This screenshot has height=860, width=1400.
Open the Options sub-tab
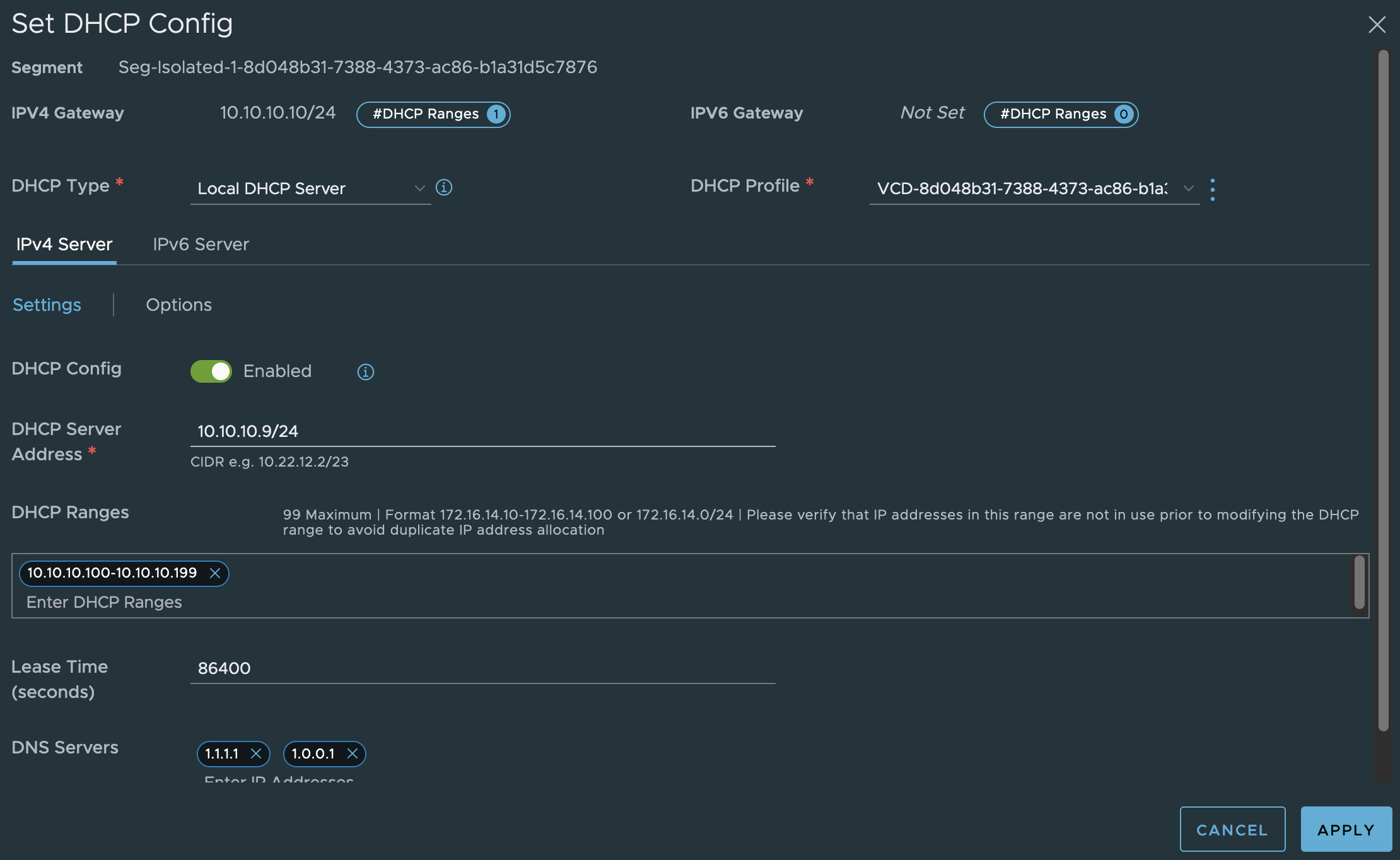(178, 305)
